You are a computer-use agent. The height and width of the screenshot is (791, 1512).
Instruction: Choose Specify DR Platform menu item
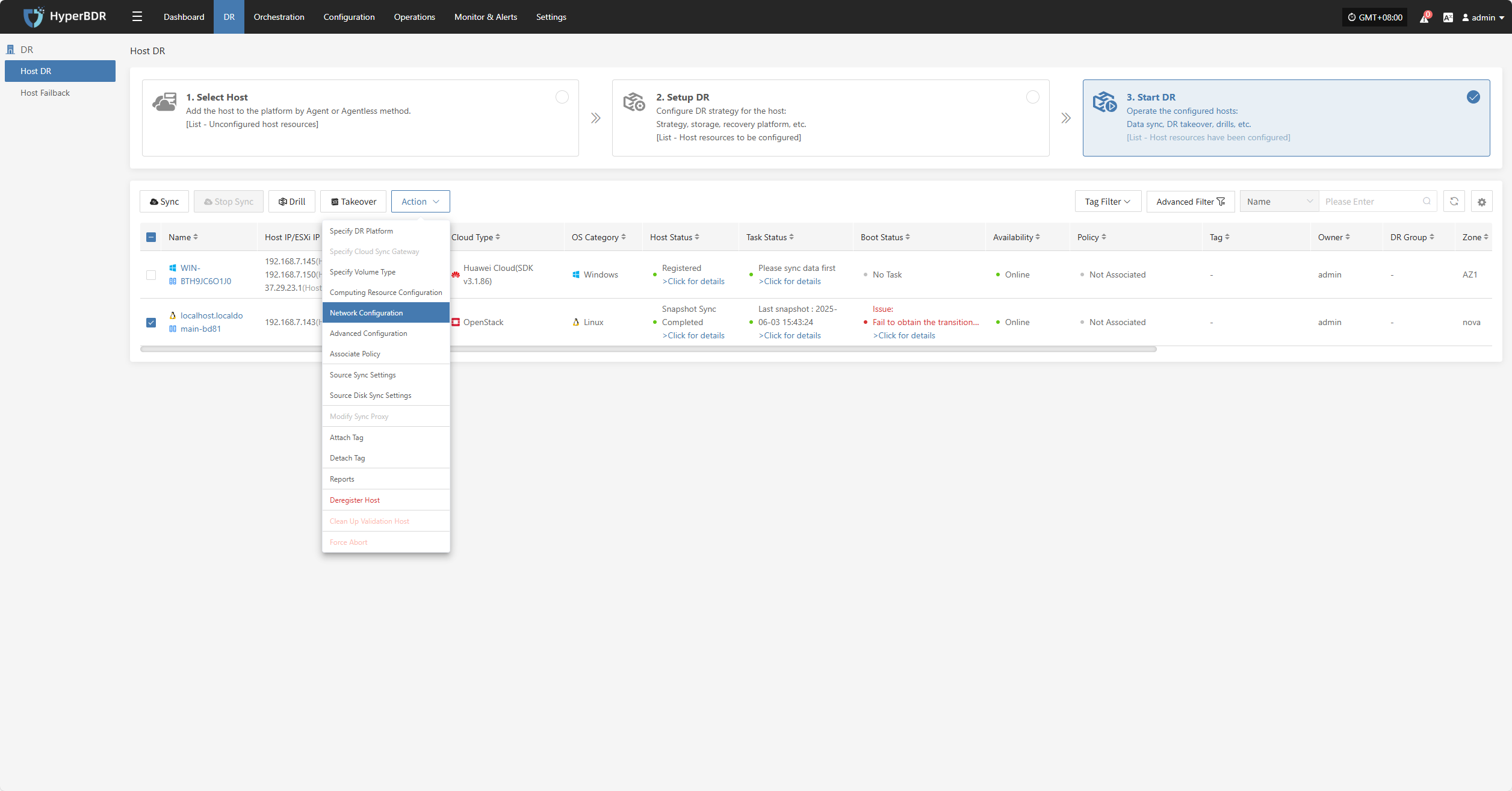click(x=386, y=231)
